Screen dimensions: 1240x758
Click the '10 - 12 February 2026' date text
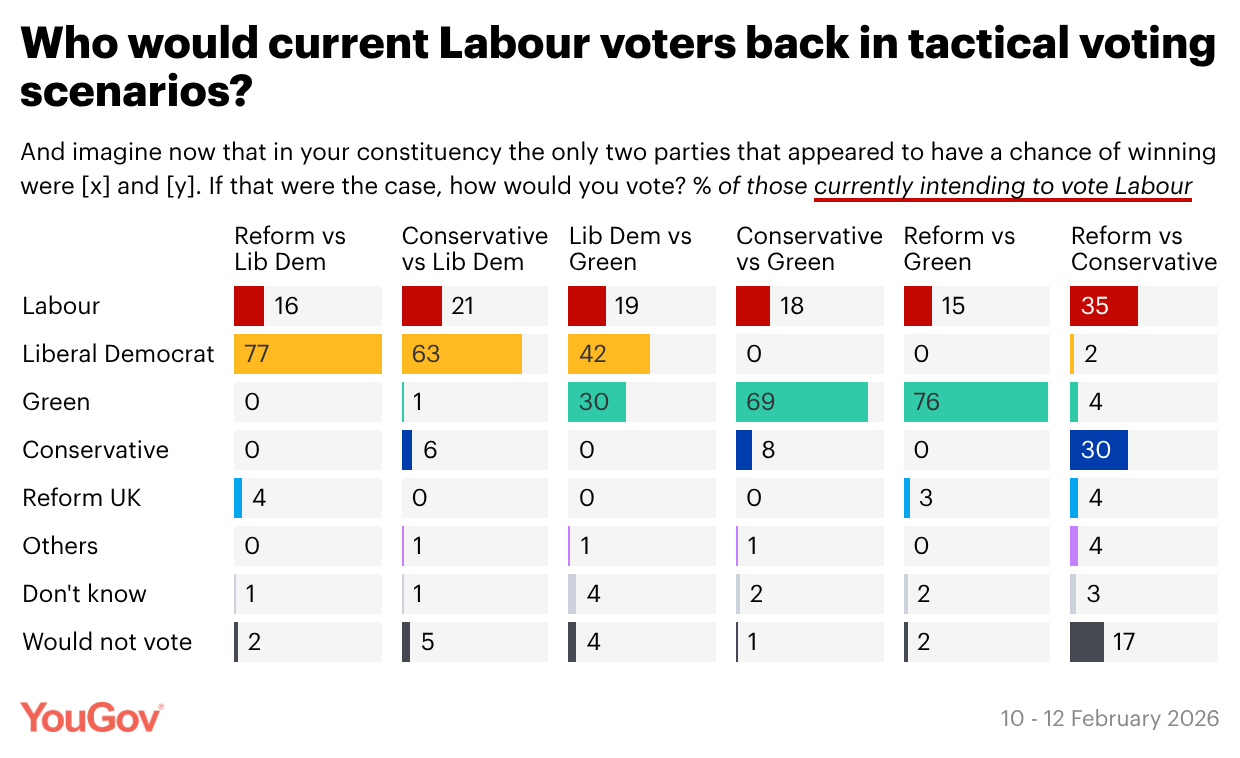point(1110,719)
